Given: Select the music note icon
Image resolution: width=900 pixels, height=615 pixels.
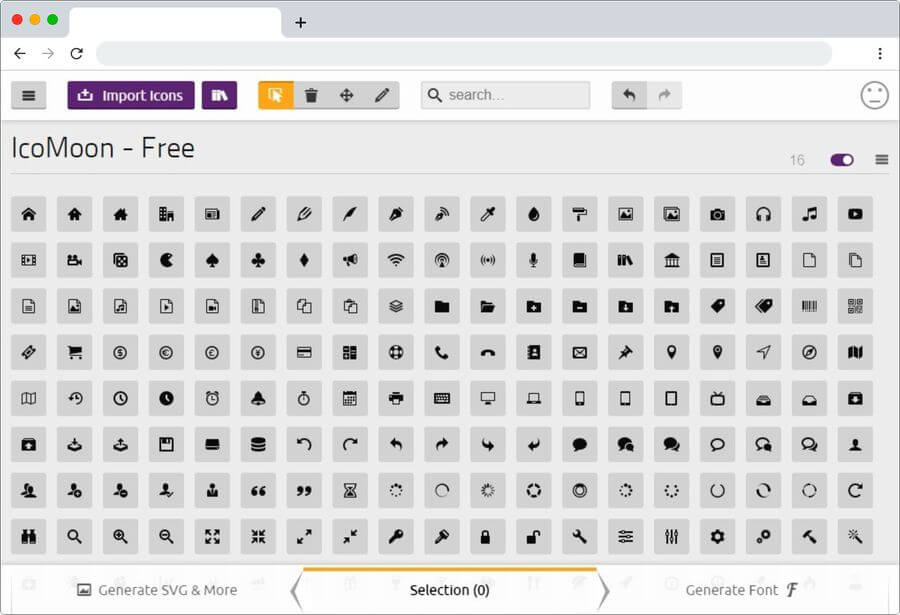Looking at the screenshot, I should point(809,214).
